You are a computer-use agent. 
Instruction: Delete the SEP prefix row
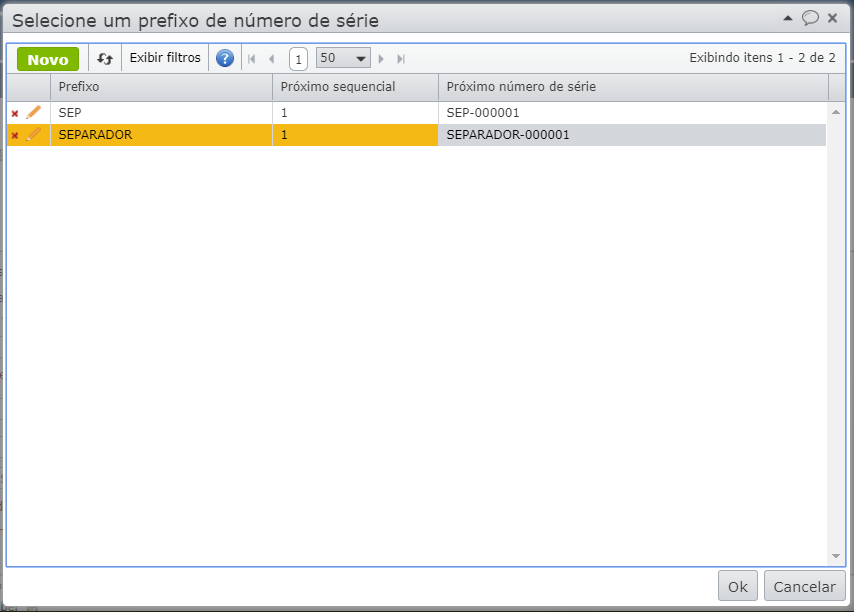pyautogui.click(x=15, y=113)
